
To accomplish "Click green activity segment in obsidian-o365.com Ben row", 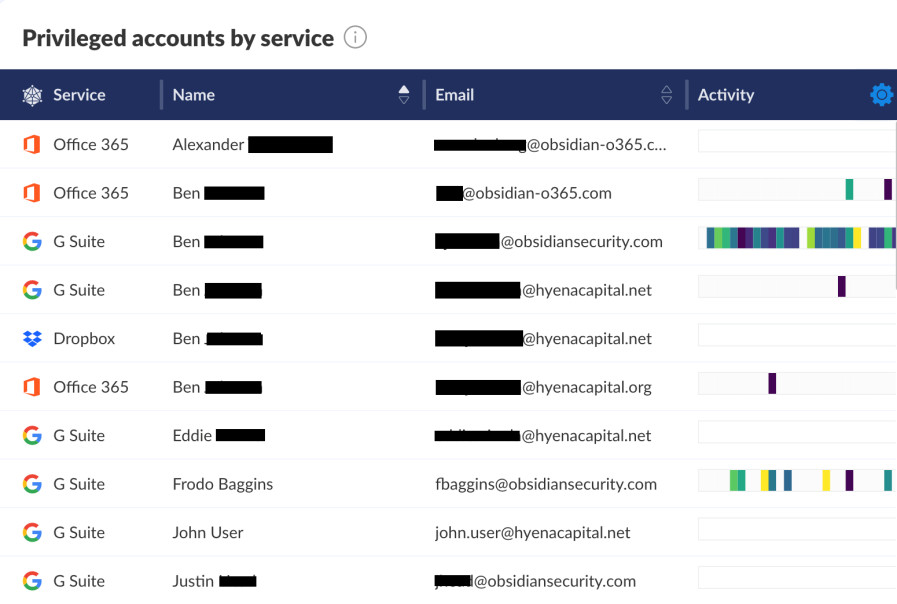I will [849, 190].
